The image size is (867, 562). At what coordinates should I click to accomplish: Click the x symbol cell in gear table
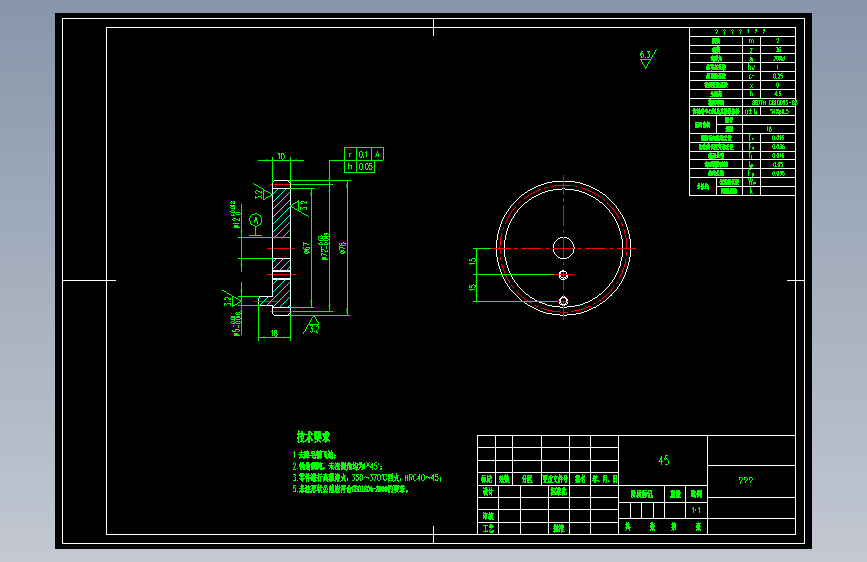751,85
